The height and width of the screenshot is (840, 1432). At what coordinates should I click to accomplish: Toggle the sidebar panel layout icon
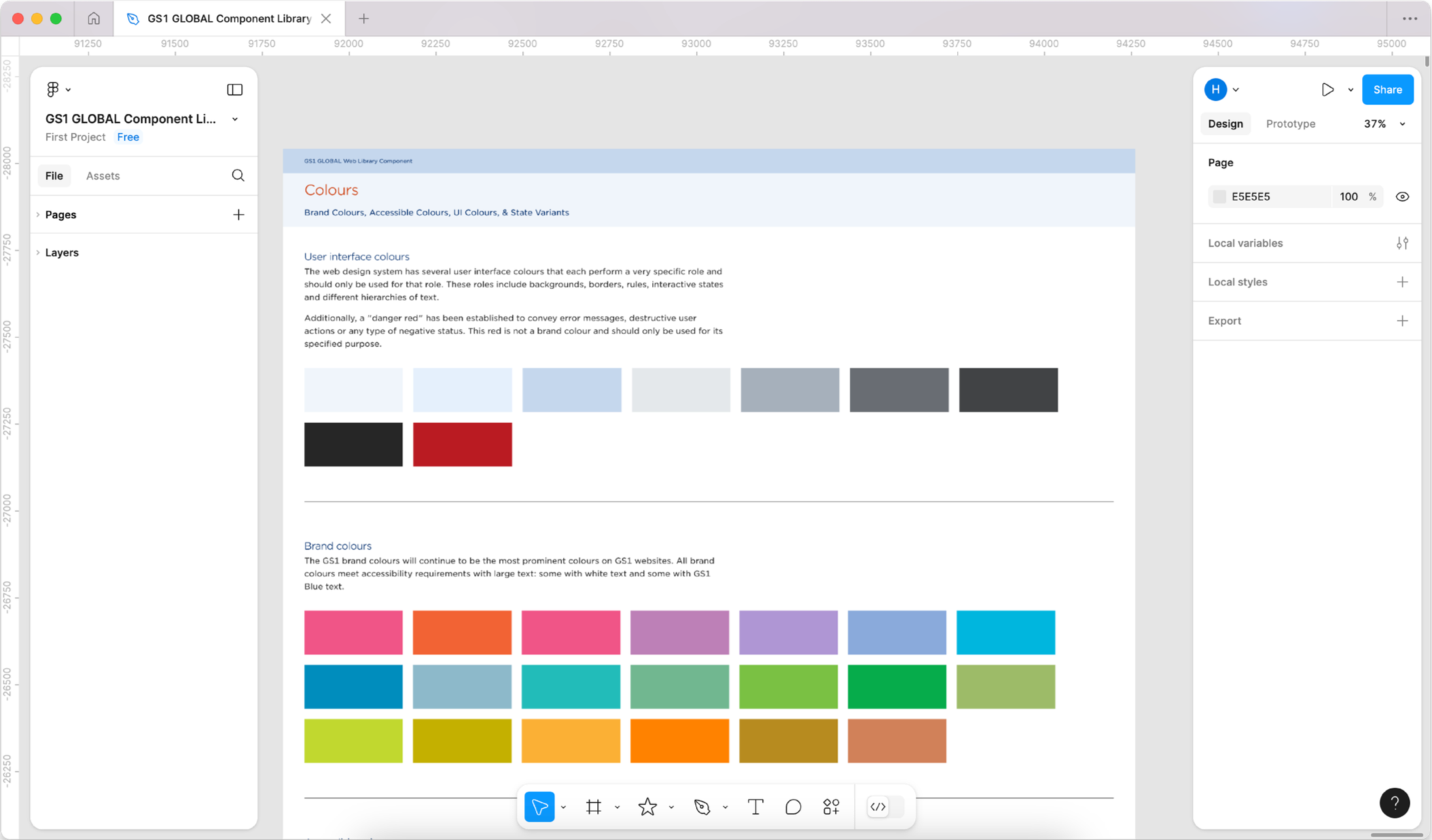(234, 90)
